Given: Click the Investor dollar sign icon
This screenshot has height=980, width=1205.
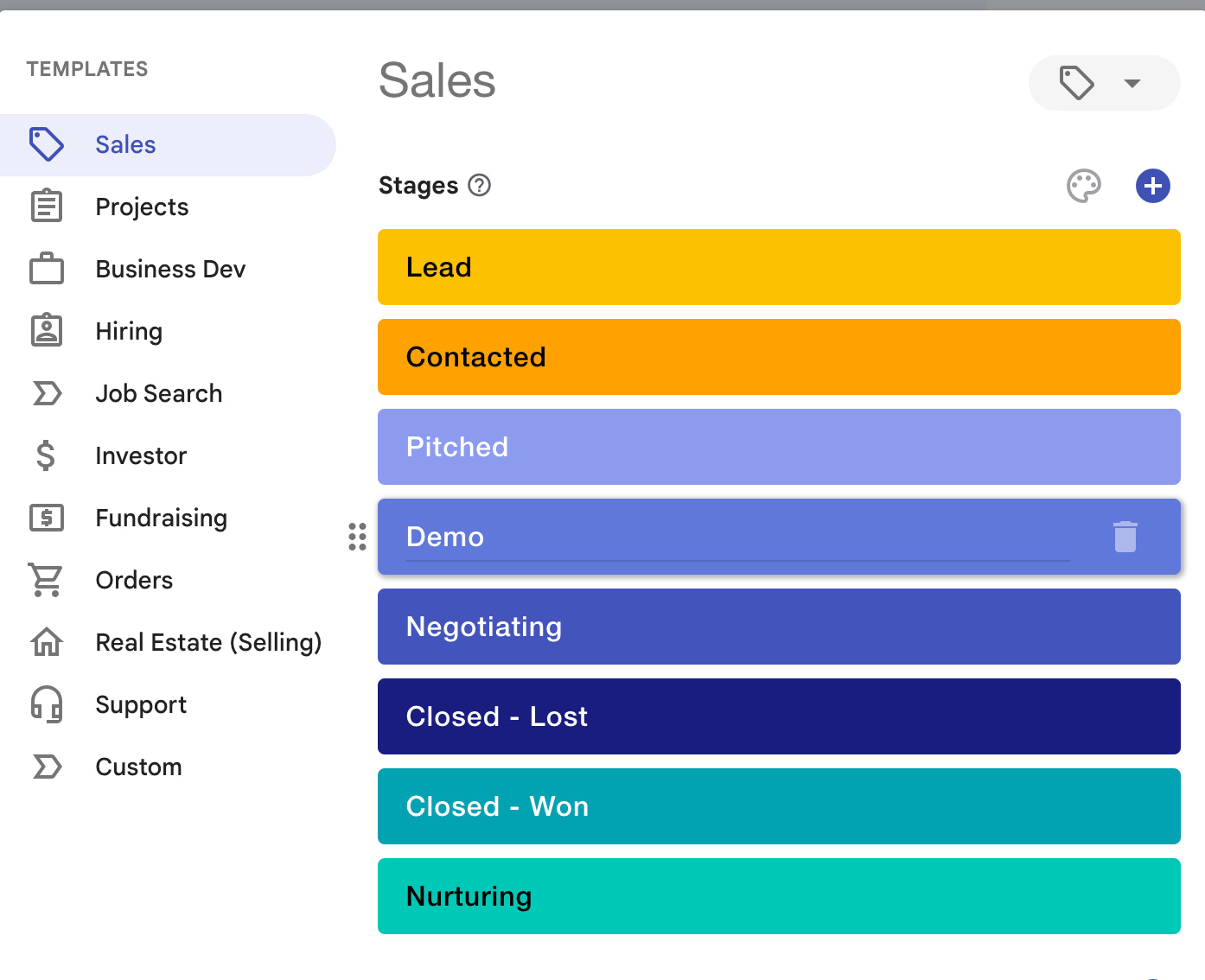Looking at the screenshot, I should point(46,455).
